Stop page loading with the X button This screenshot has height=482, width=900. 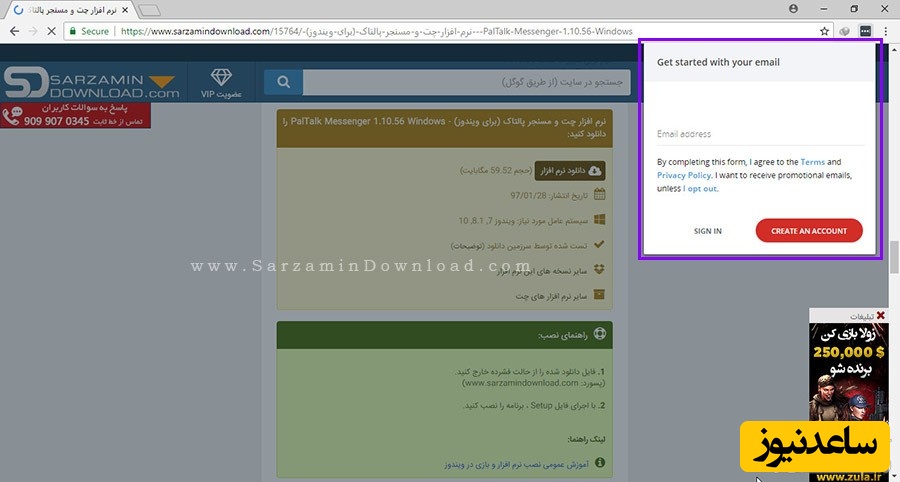coord(51,31)
